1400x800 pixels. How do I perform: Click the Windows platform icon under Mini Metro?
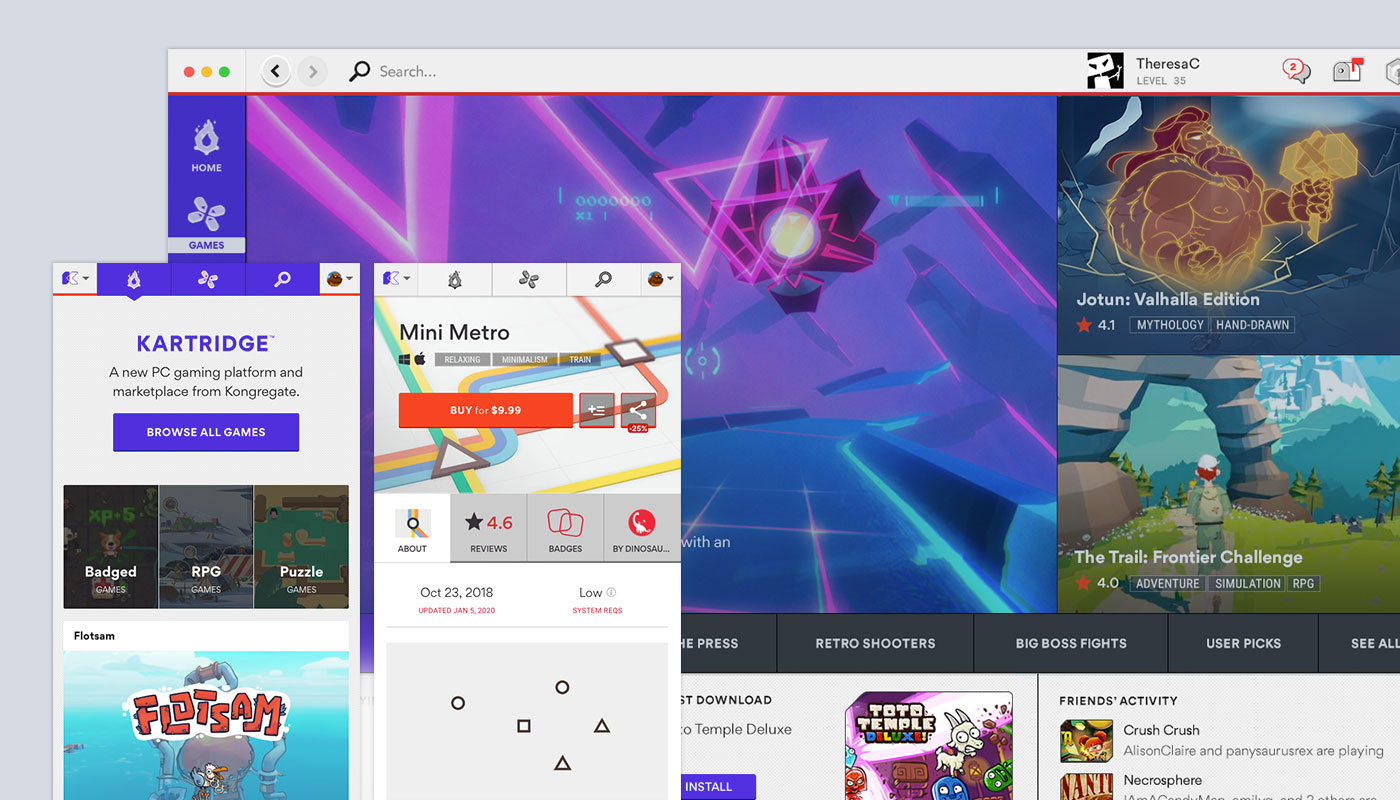406,359
